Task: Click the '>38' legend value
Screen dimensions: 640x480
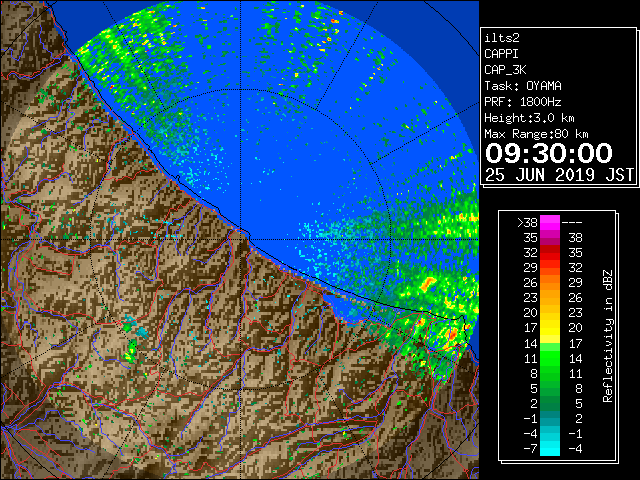Action: coord(527,223)
